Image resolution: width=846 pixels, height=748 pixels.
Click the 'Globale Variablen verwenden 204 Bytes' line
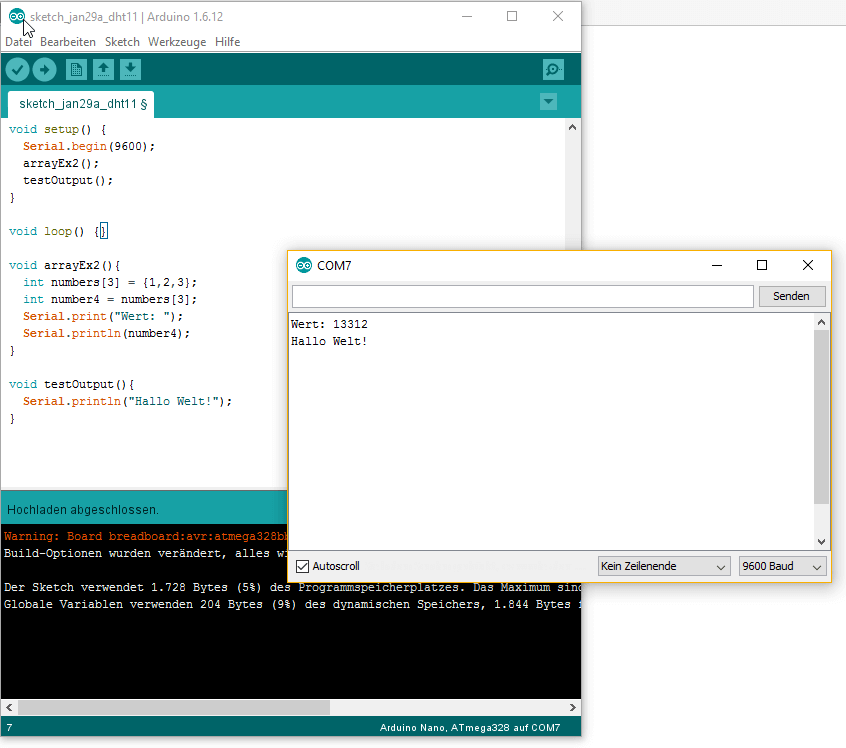292,604
